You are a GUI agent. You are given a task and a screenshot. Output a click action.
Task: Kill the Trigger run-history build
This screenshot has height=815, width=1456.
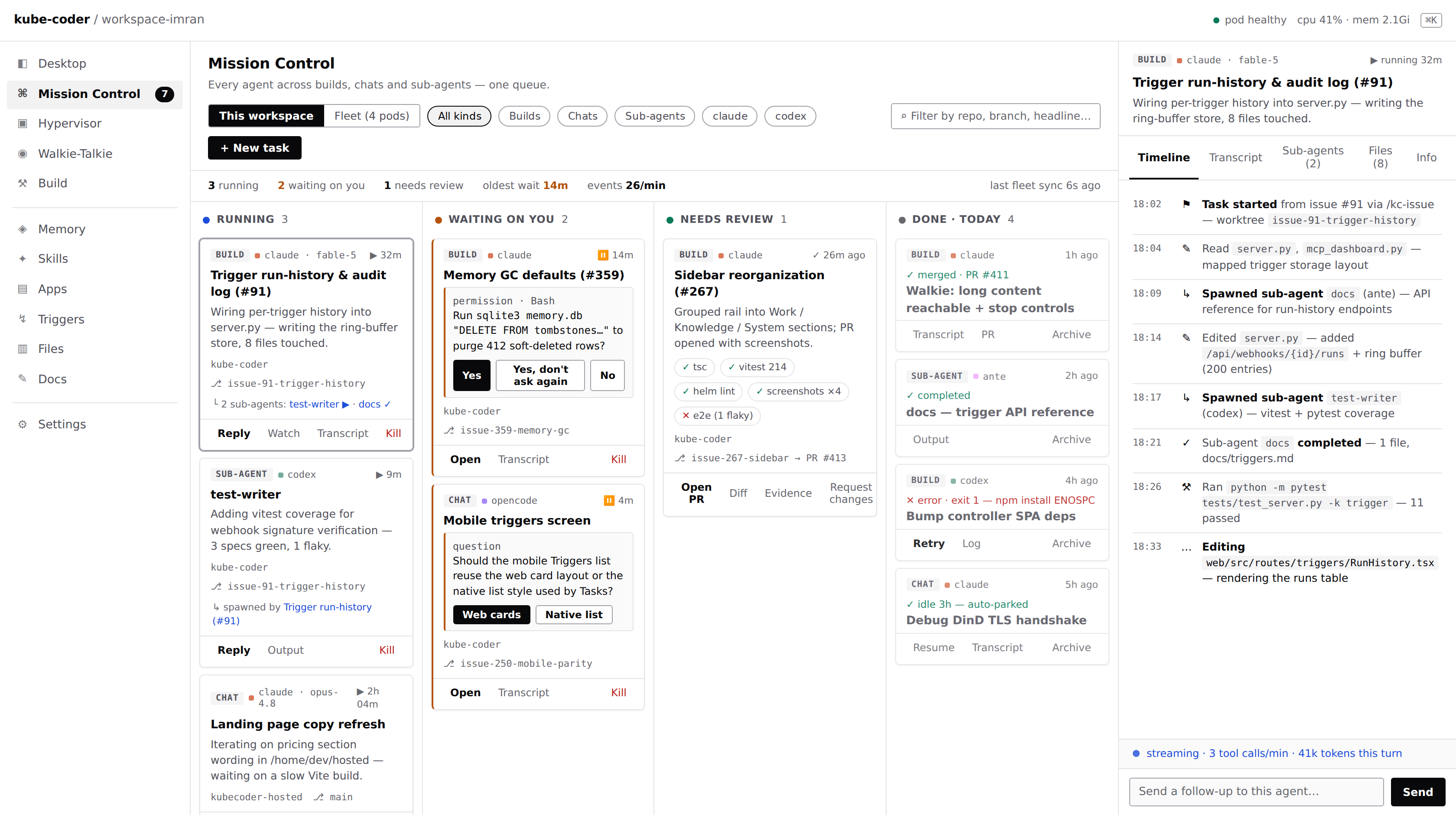pos(393,433)
